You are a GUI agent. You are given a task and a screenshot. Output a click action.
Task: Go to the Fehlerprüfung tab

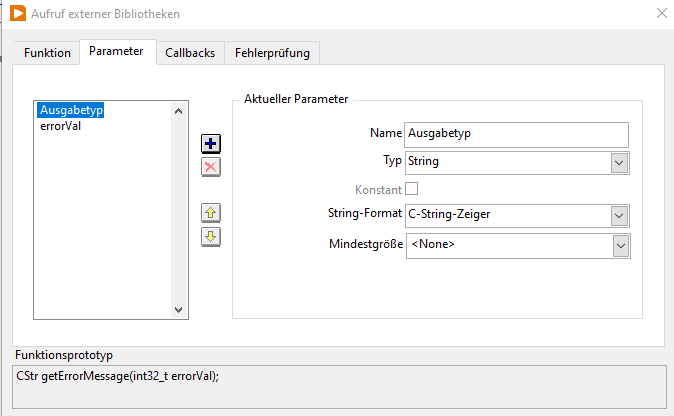(273, 53)
